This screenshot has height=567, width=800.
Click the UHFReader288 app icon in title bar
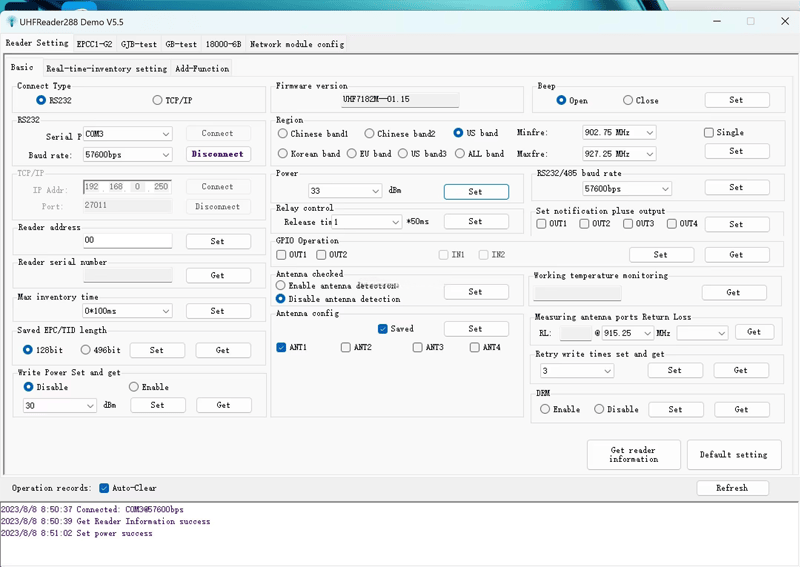pyautogui.click(x=11, y=22)
